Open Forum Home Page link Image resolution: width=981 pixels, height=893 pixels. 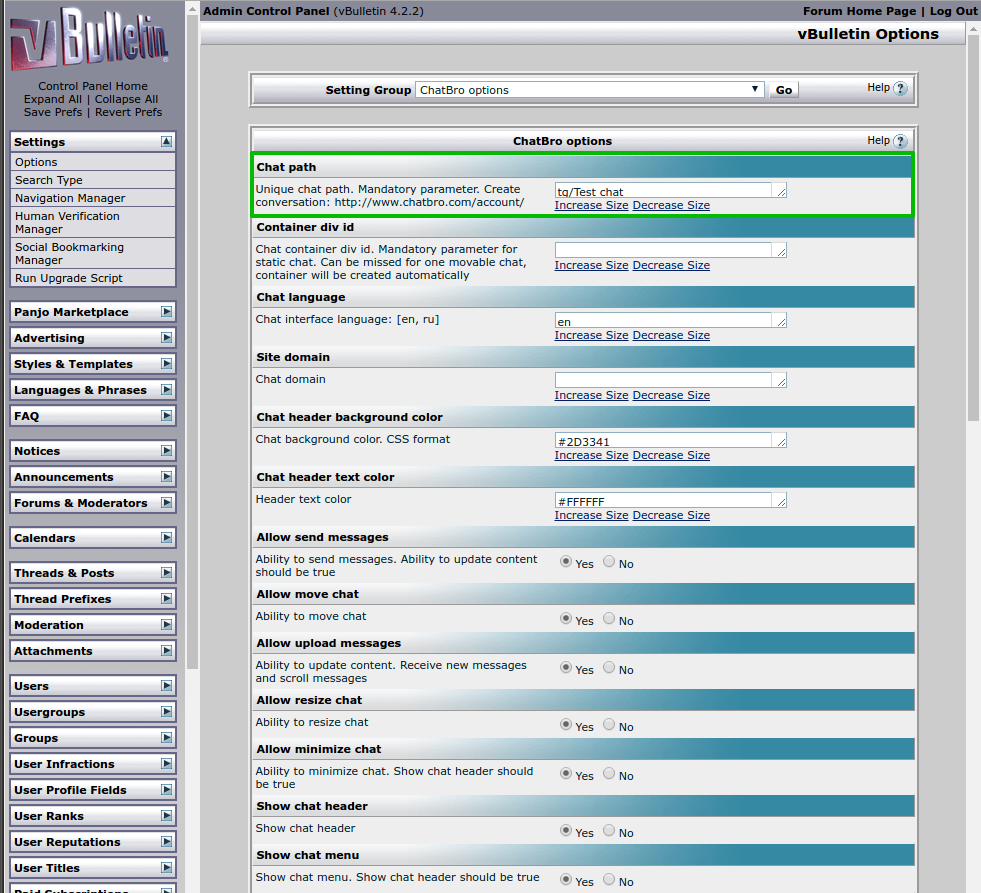[x=859, y=11]
